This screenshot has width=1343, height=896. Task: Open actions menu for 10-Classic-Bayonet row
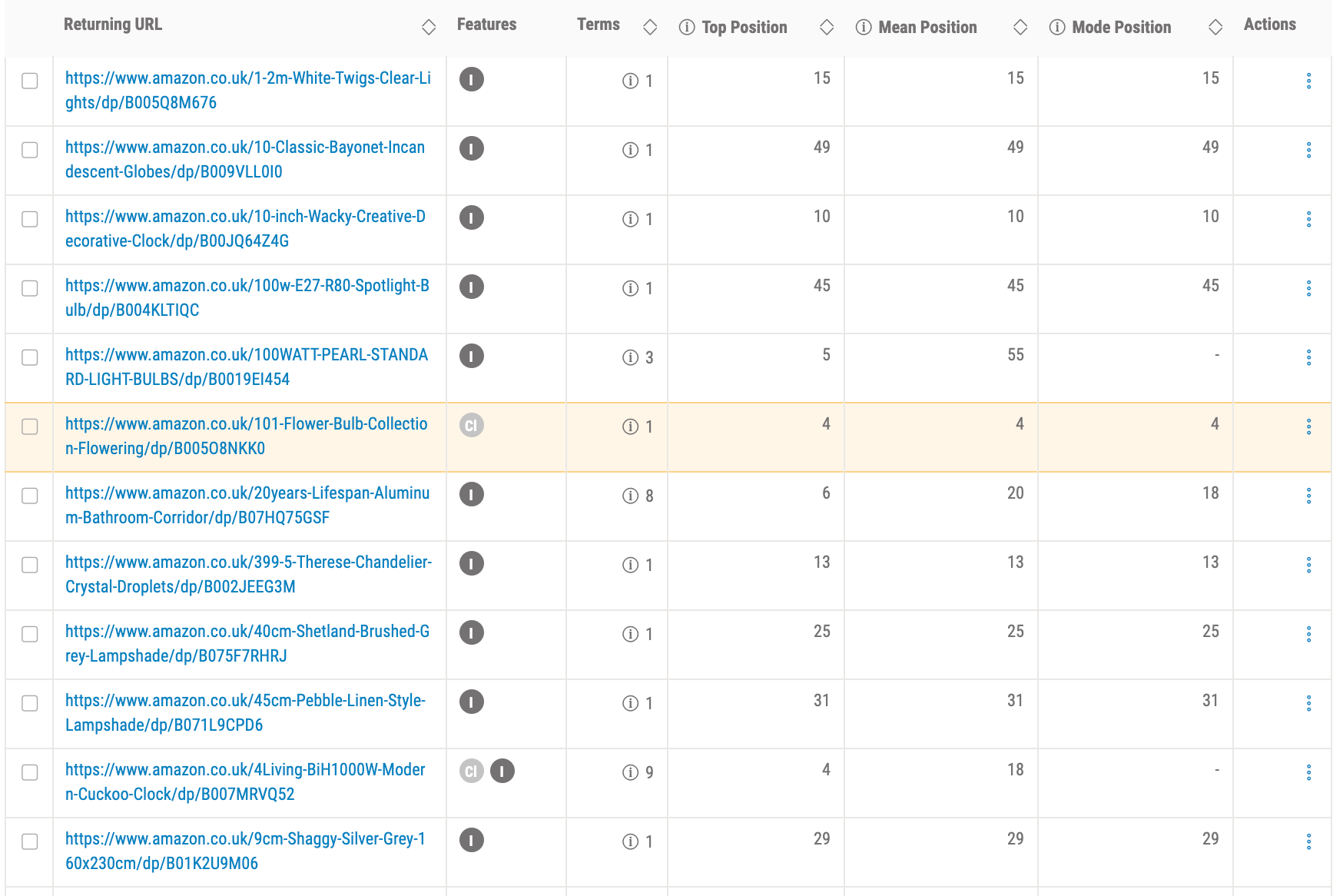pos(1308,150)
